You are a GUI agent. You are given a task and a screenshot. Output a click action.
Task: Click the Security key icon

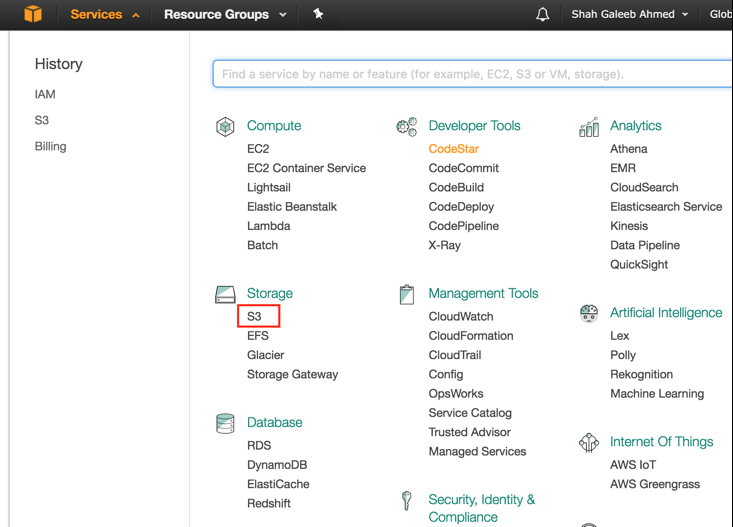point(406,500)
